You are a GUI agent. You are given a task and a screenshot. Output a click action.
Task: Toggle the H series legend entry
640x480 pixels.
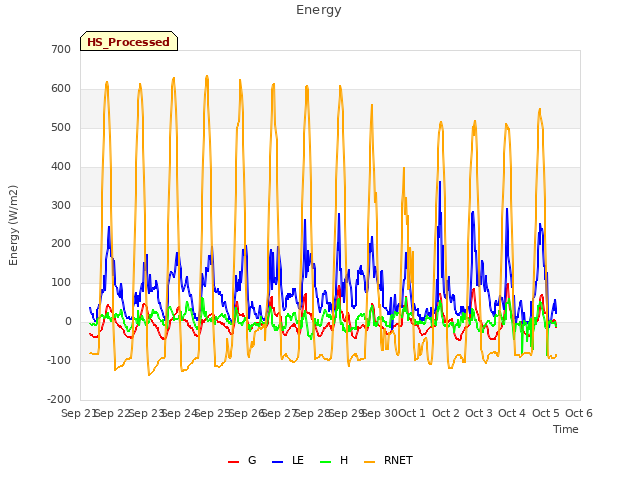pyautogui.click(x=334, y=460)
